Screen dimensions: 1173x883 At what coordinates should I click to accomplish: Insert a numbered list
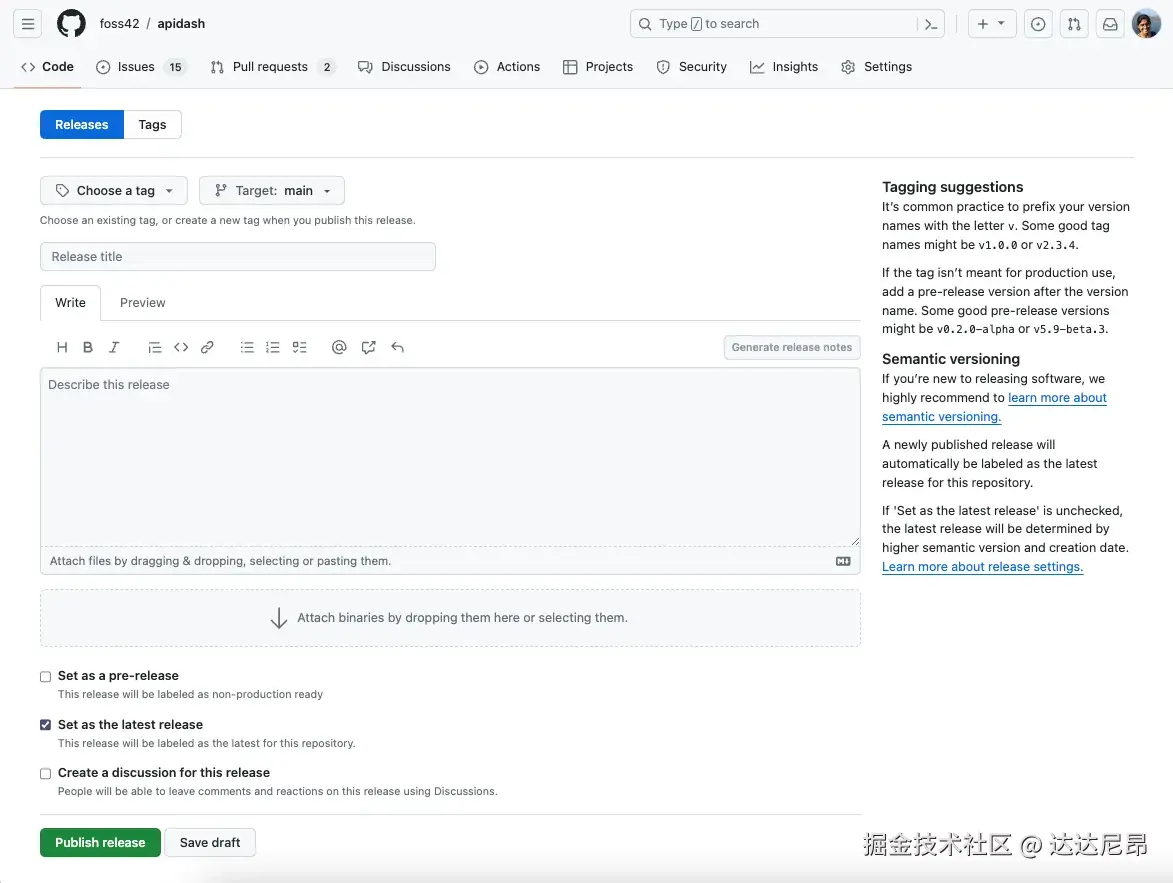pos(273,347)
